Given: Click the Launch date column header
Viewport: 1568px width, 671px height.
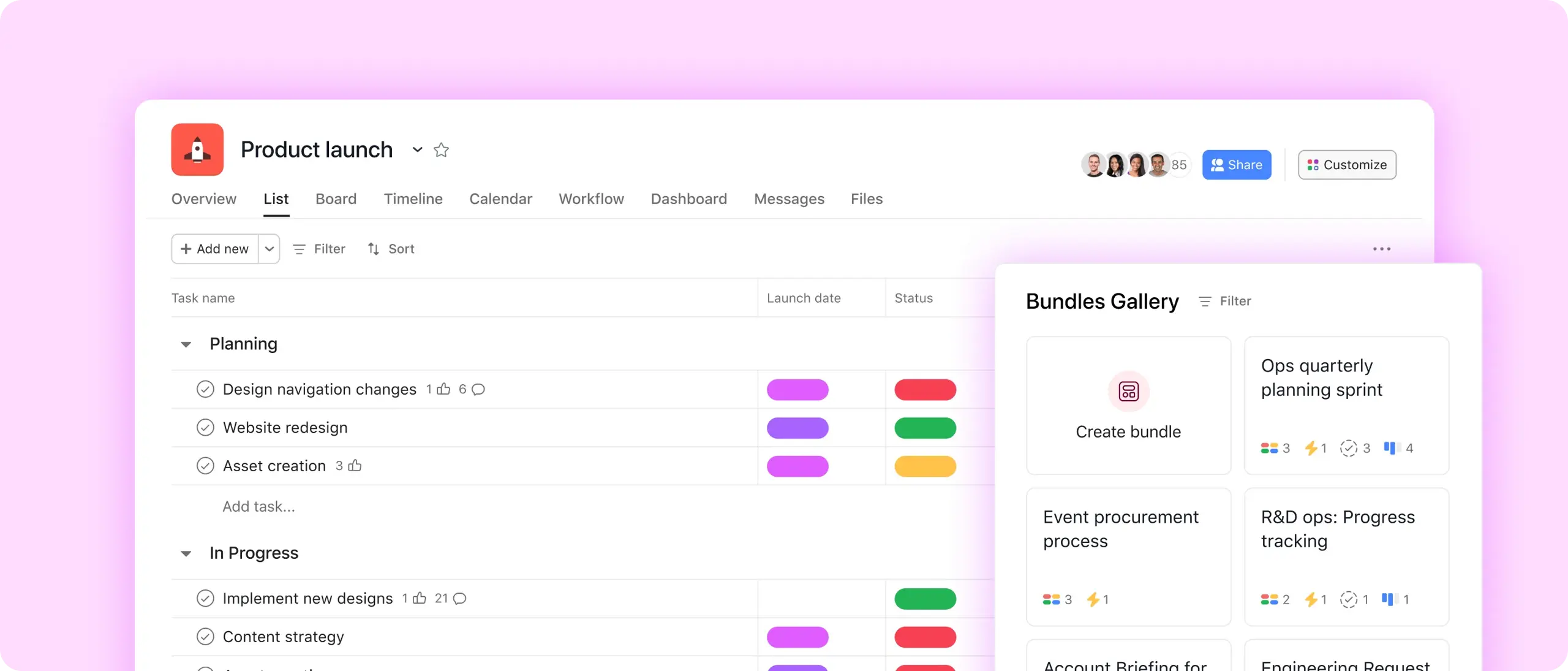Looking at the screenshot, I should 804,298.
